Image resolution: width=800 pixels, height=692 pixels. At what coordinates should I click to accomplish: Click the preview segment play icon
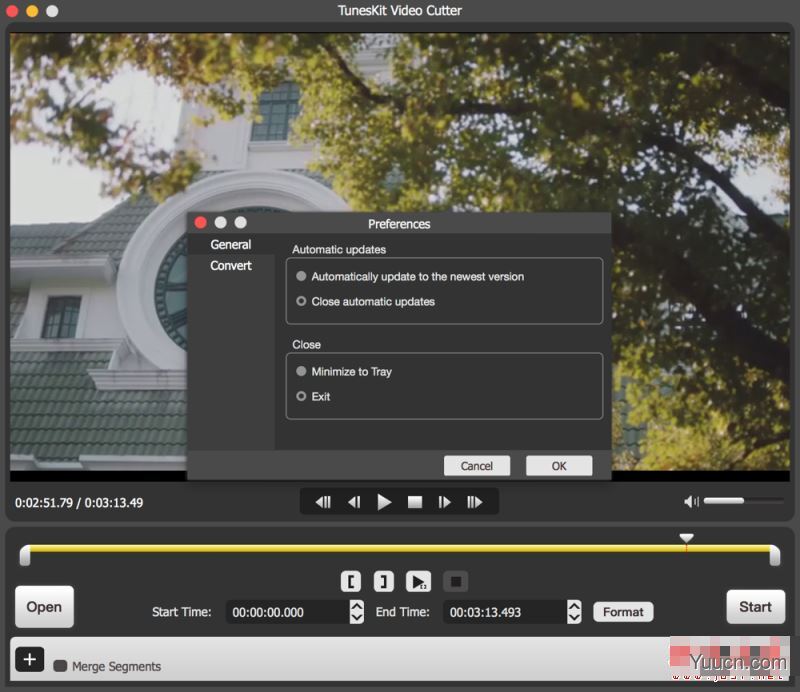pyautogui.click(x=418, y=580)
